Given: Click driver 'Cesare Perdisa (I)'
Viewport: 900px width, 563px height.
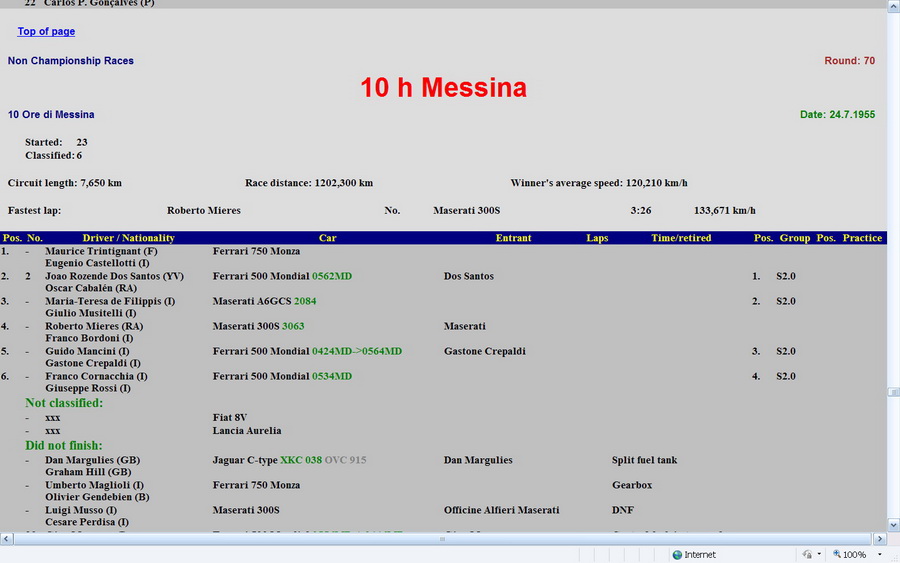Looking at the screenshot, I should pyautogui.click(x=87, y=522).
